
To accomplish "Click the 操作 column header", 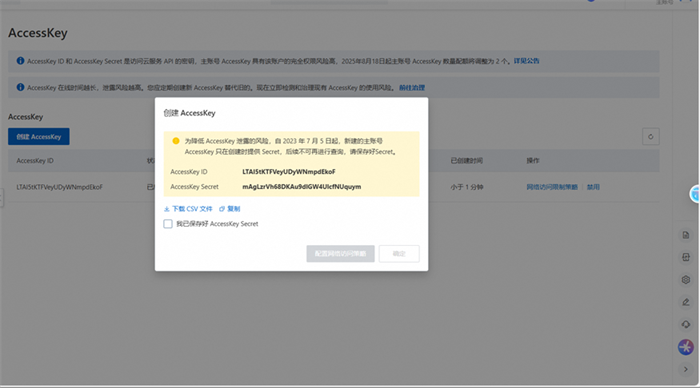I will (x=533, y=160).
